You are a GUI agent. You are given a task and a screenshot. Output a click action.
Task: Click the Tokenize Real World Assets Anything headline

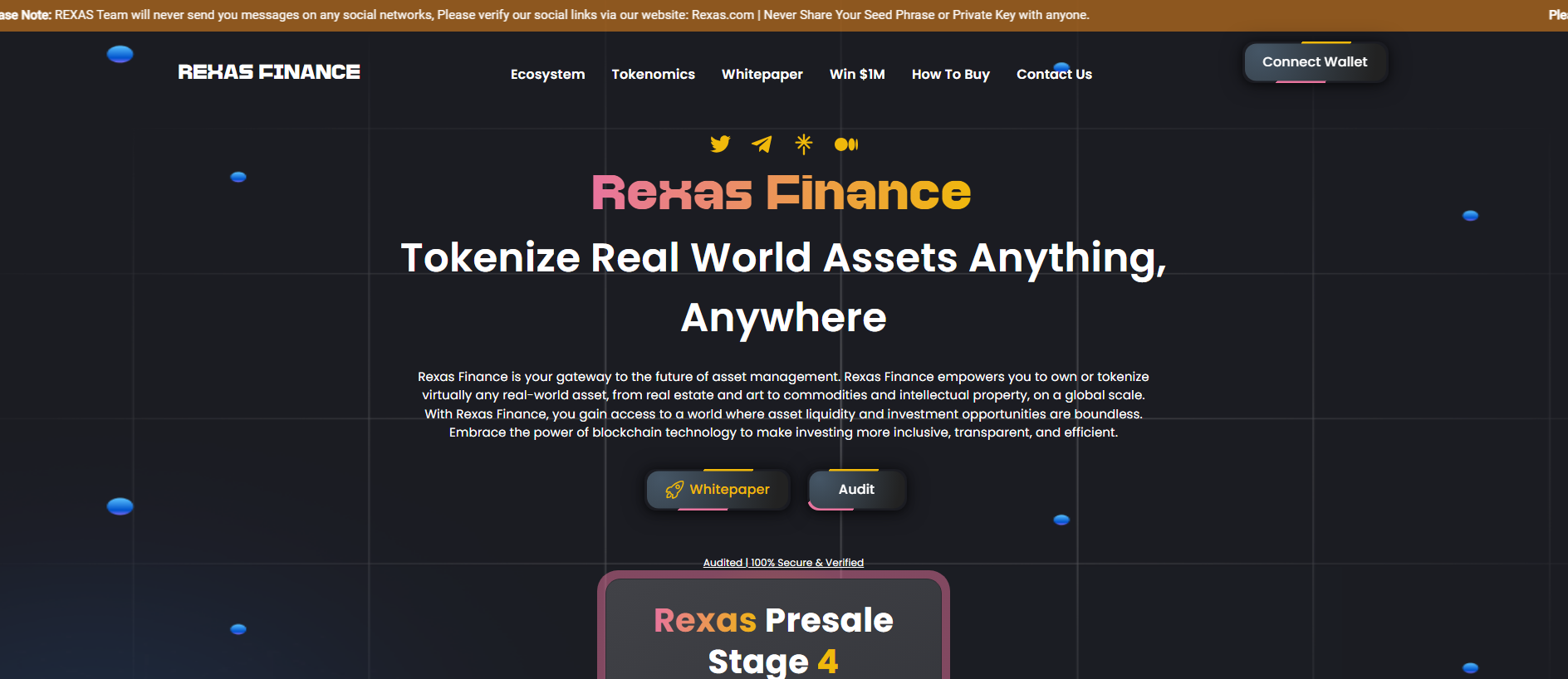click(783, 258)
